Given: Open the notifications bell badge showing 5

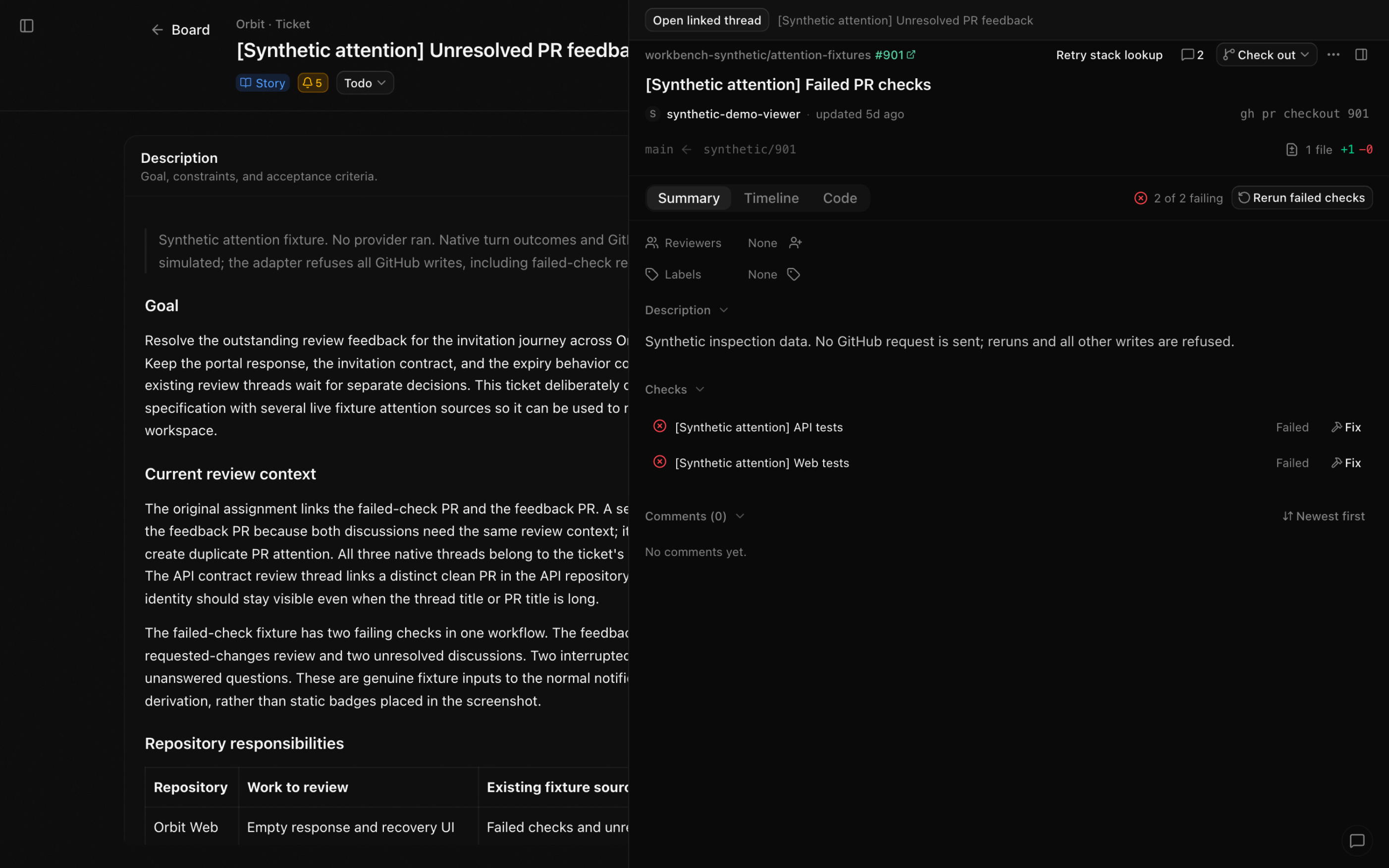Looking at the screenshot, I should [x=313, y=83].
